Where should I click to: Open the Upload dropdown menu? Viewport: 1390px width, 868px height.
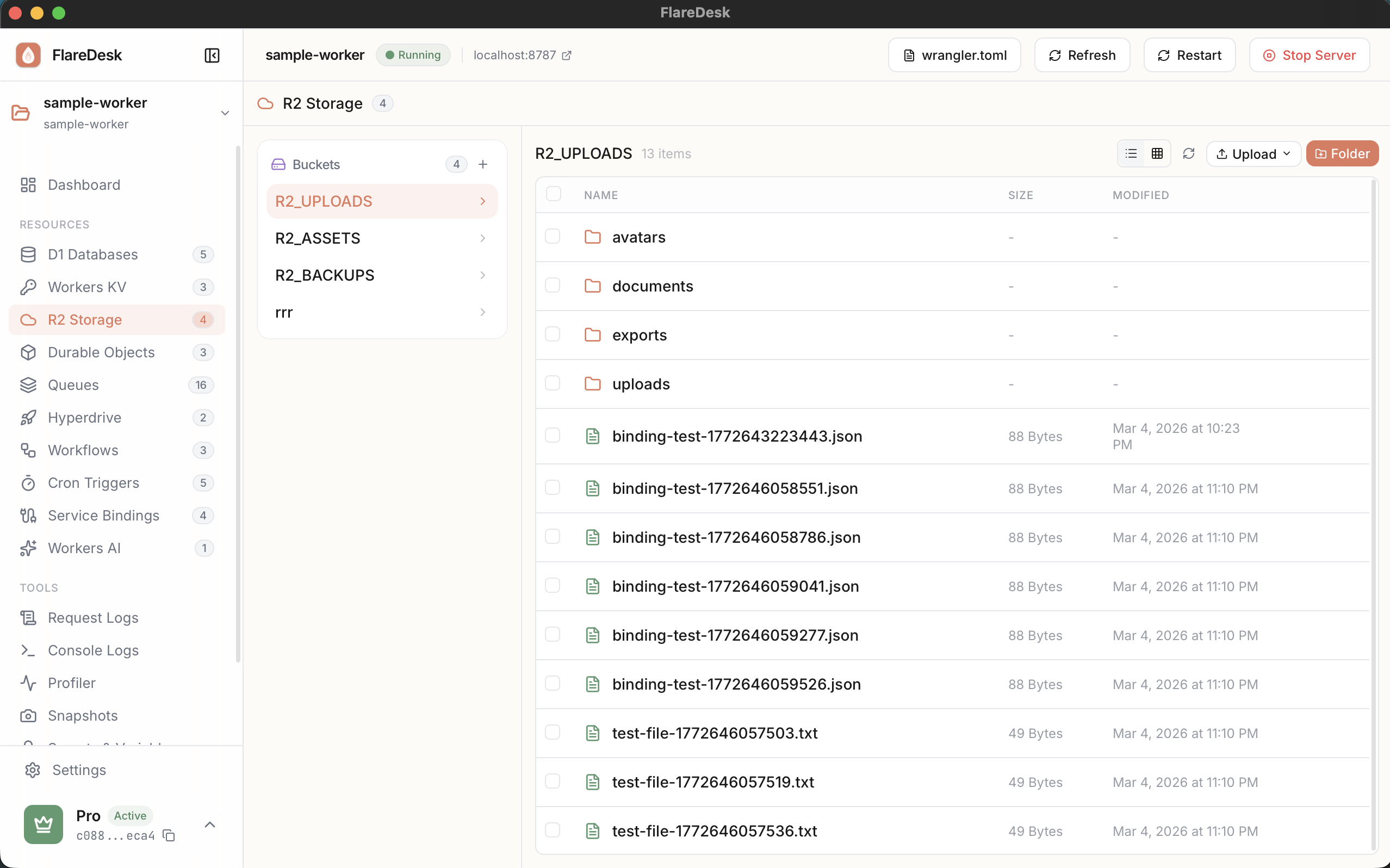[1253, 153]
